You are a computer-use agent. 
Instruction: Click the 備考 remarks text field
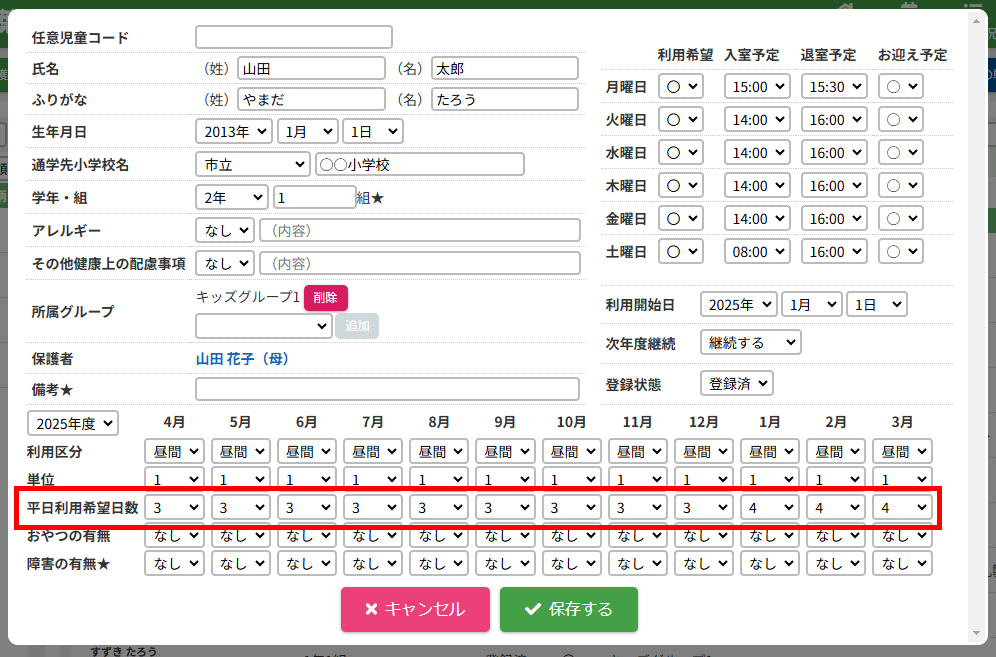[387, 389]
